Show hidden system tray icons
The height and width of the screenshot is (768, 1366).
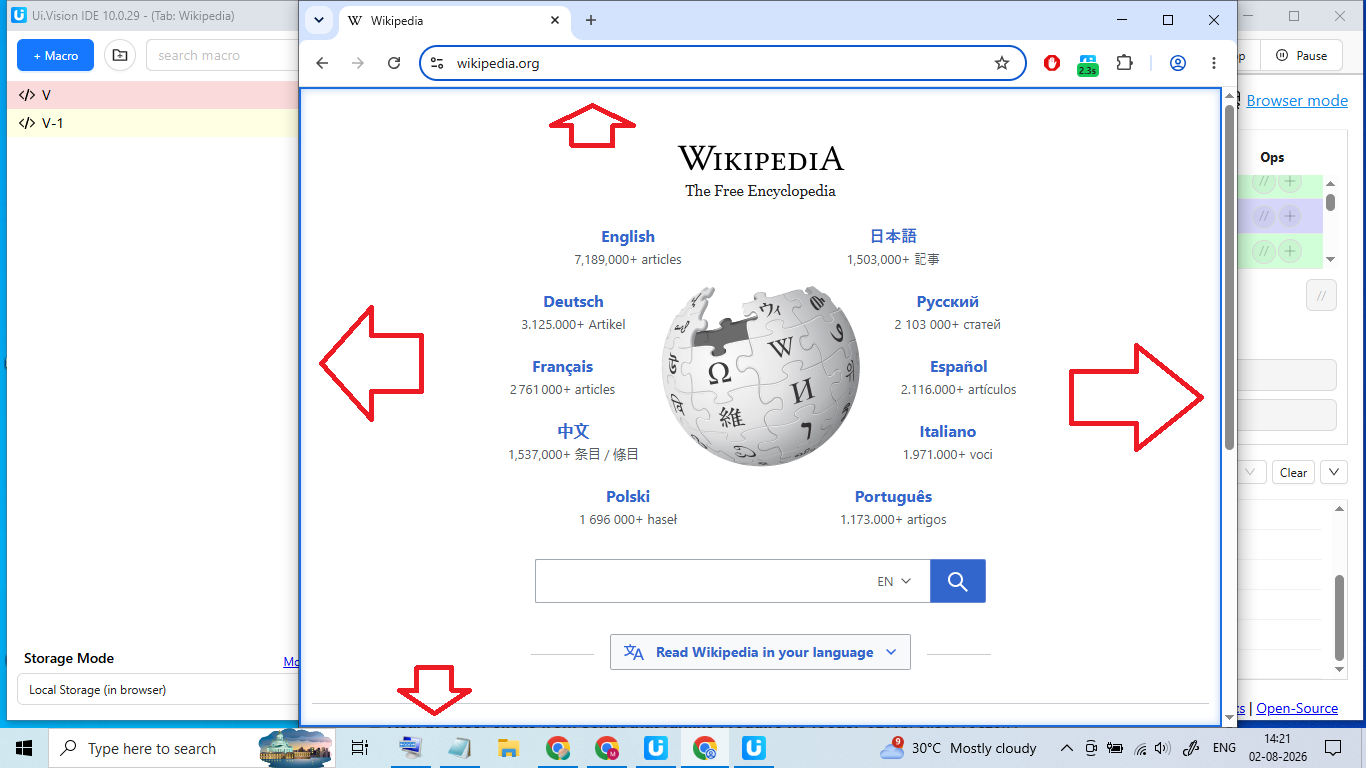(x=1067, y=748)
